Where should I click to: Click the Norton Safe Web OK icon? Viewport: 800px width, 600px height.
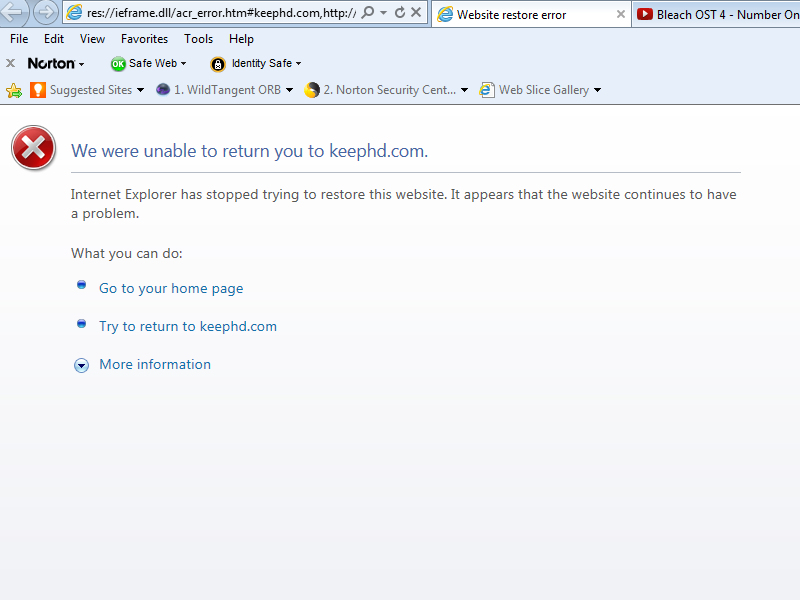[x=118, y=64]
